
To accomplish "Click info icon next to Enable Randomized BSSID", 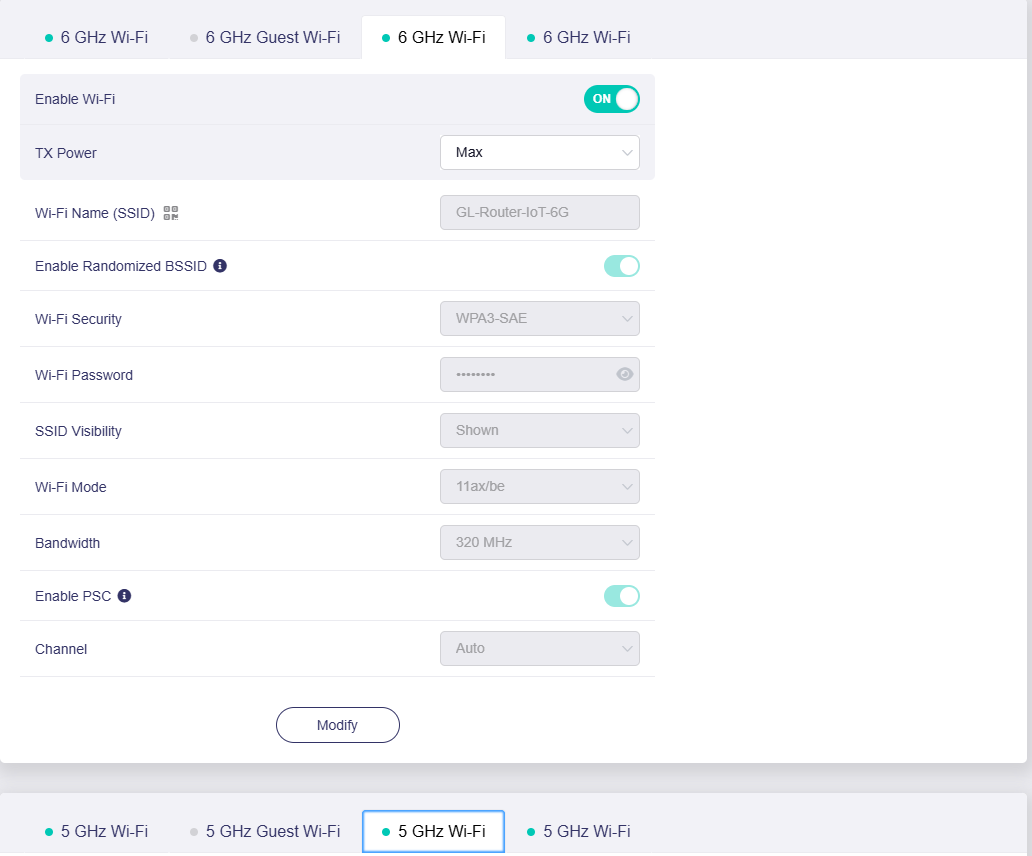I will tap(220, 266).
